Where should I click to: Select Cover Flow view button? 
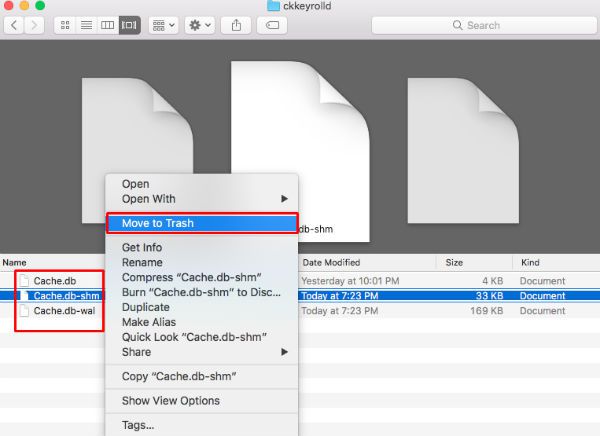tap(129, 25)
